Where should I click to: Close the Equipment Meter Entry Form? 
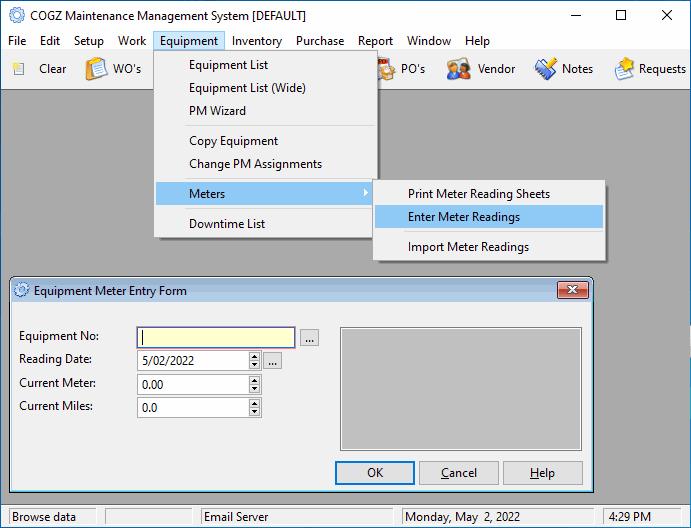[572, 290]
